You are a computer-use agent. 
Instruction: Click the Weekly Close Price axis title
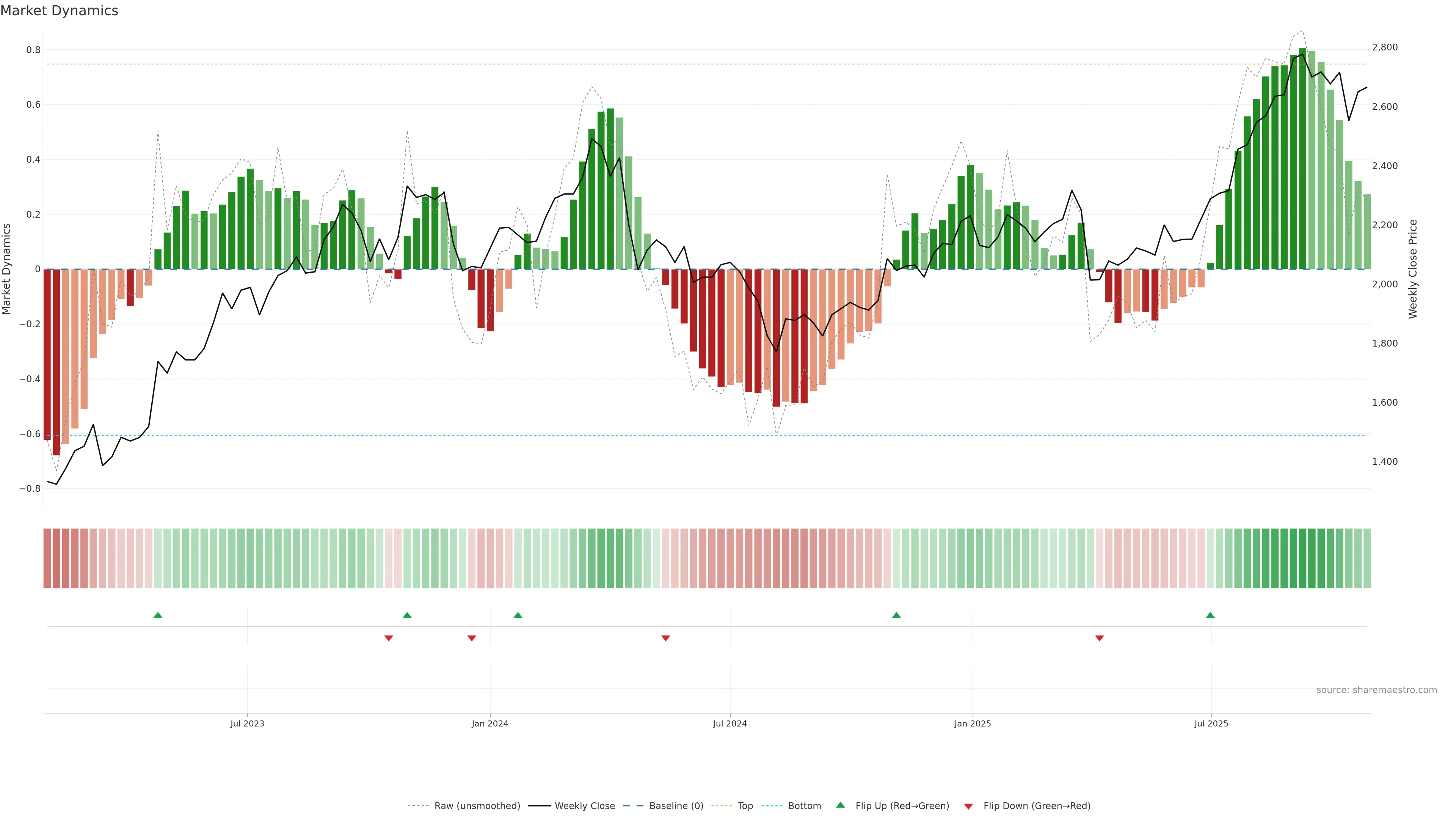point(1413,269)
